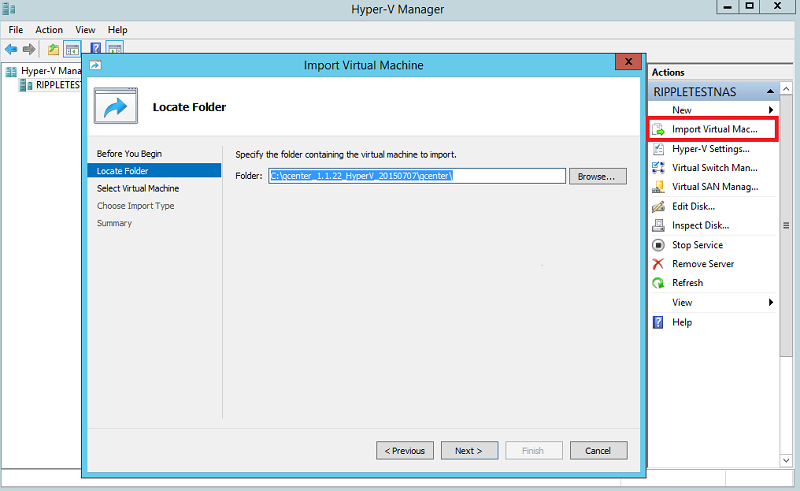Open the Help menu in menu bar
This screenshot has width=800, height=491.
(117, 30)
